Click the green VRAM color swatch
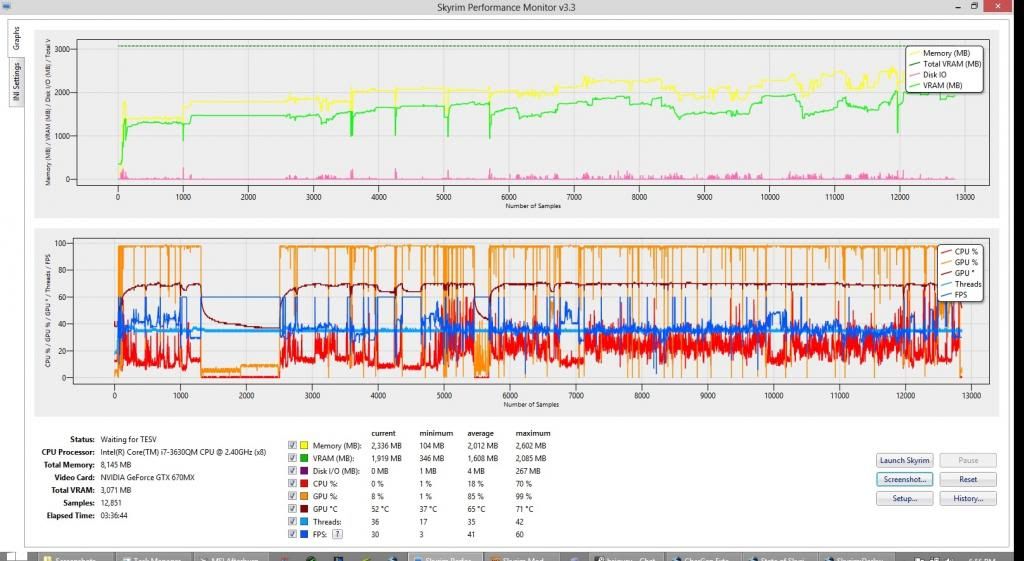The width and height of the screenshot is (1024, 561). [304, 458]
